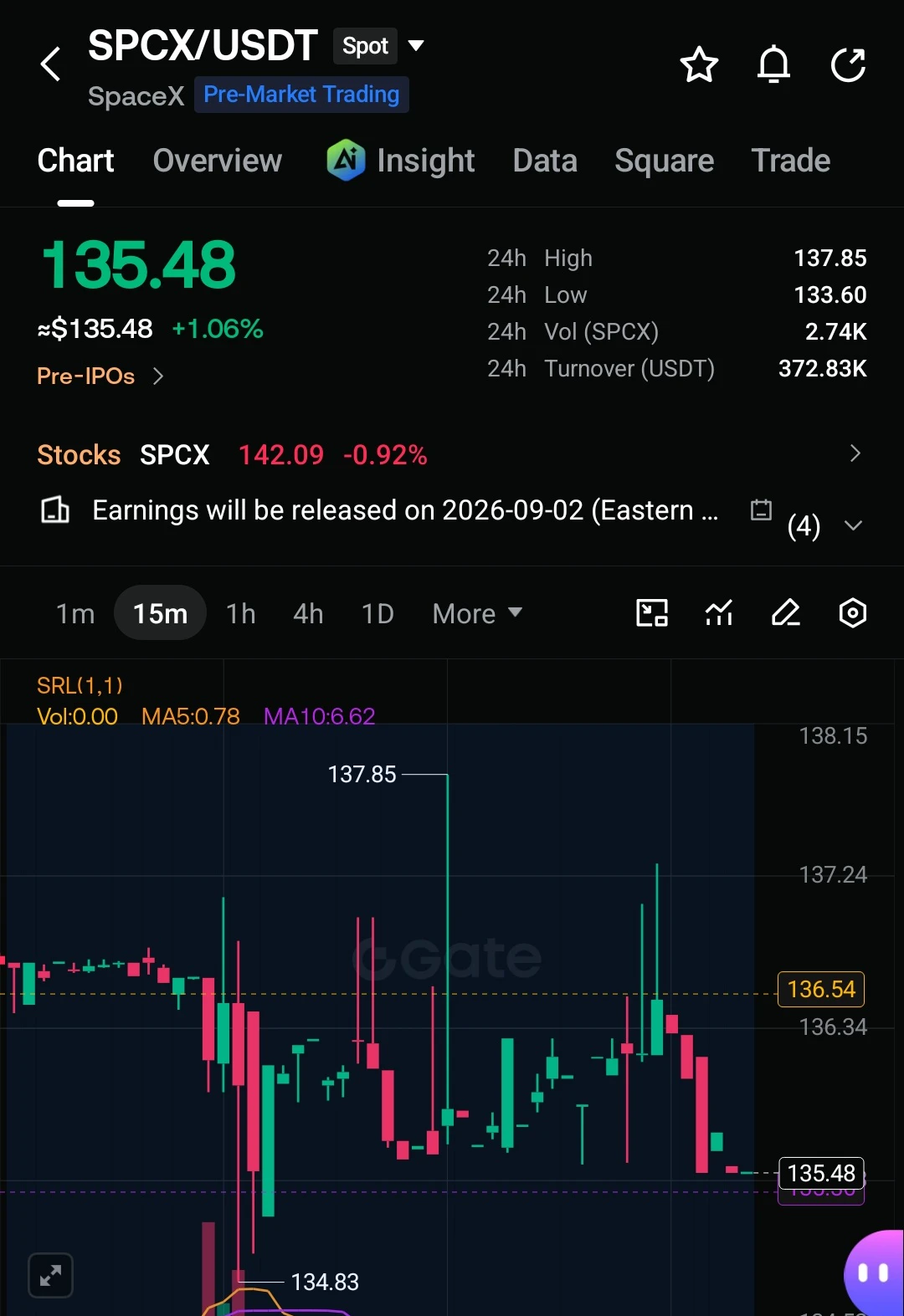Switch to the Data tab

coord(545,161)
